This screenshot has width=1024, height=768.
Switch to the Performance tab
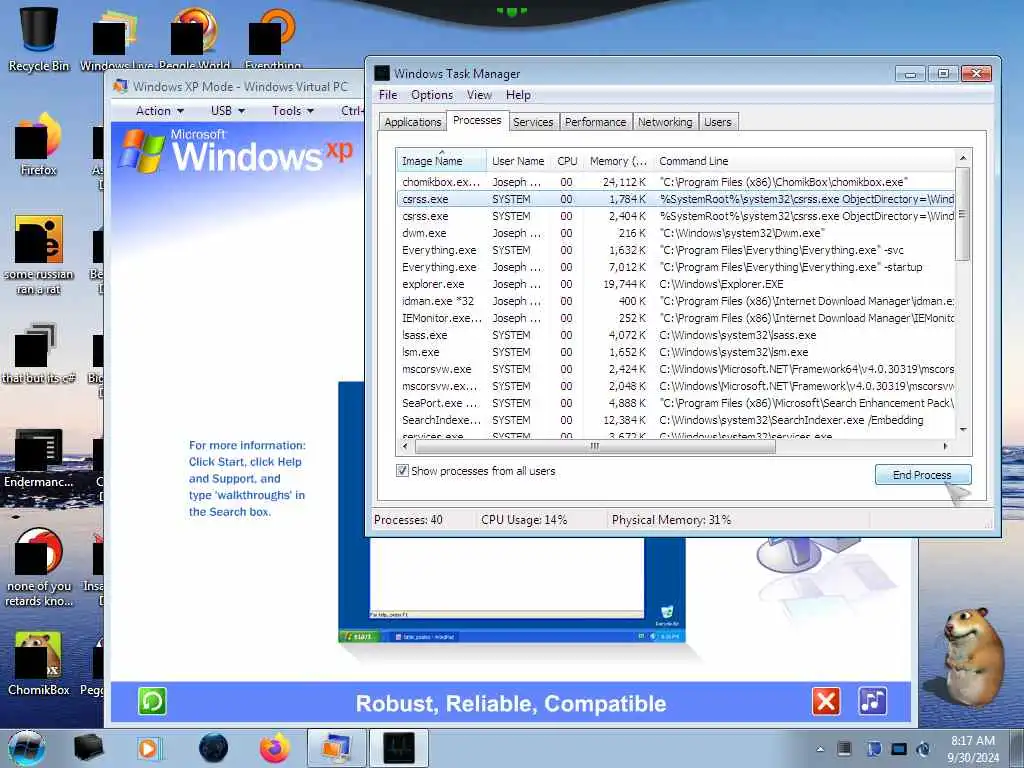(x=595, y=122)
